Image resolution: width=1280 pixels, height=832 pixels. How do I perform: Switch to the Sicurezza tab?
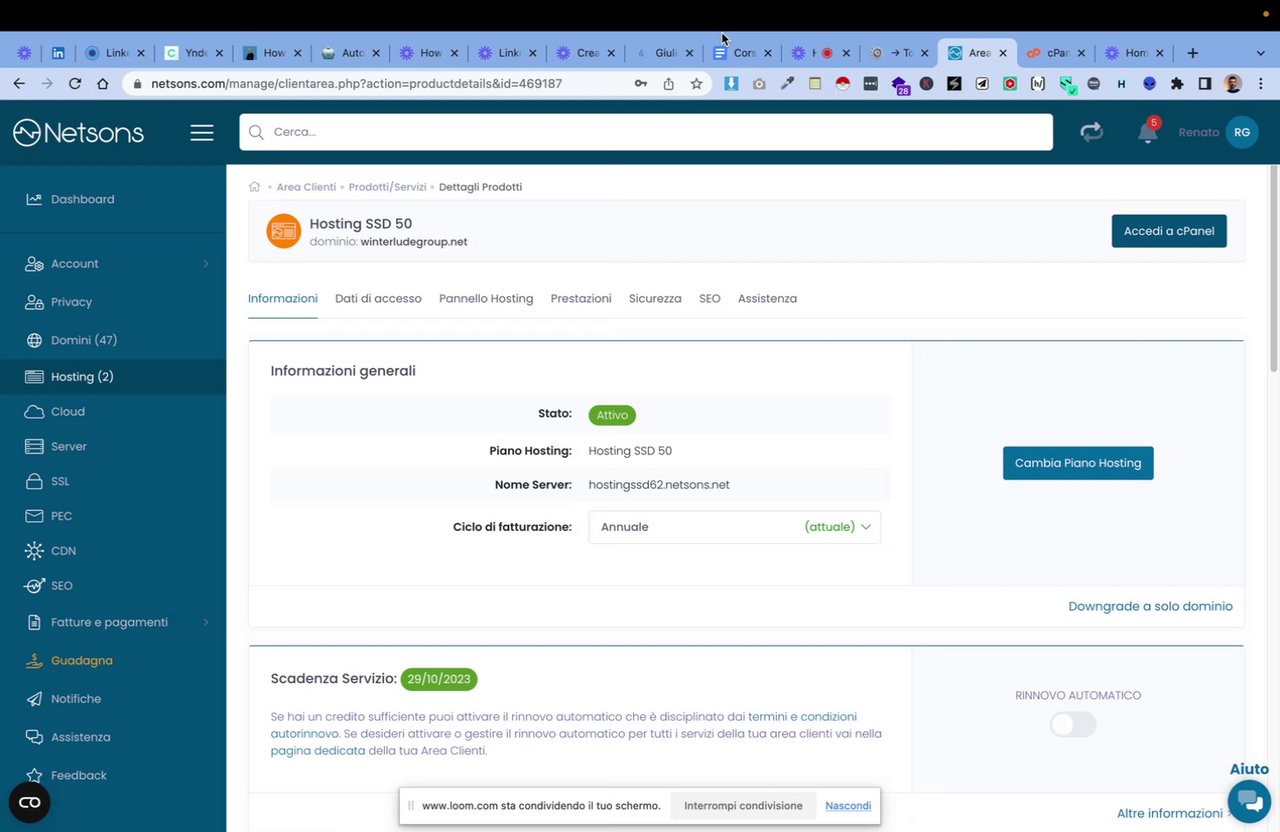click(655, 299)
